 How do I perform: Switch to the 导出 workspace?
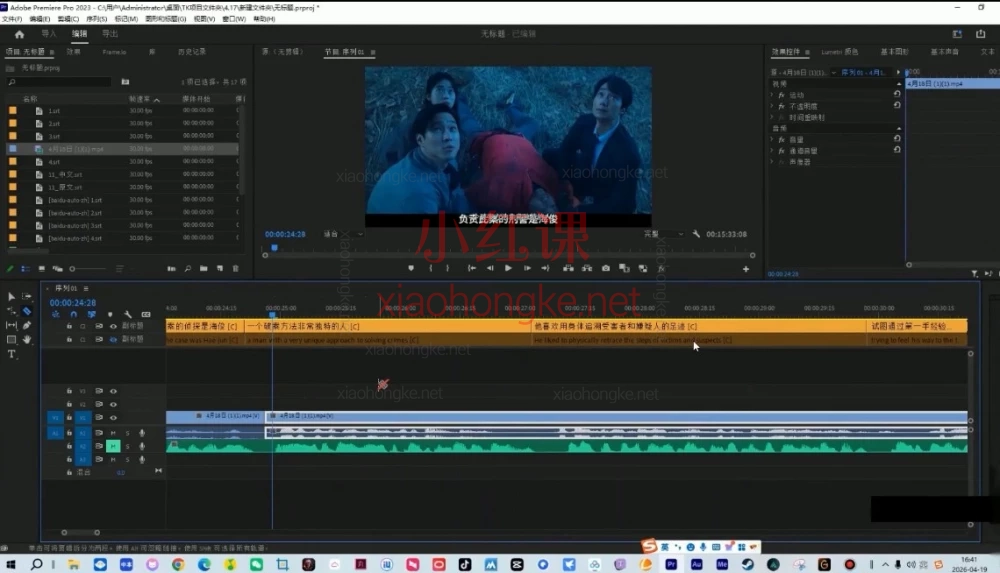tap(110, 34)
